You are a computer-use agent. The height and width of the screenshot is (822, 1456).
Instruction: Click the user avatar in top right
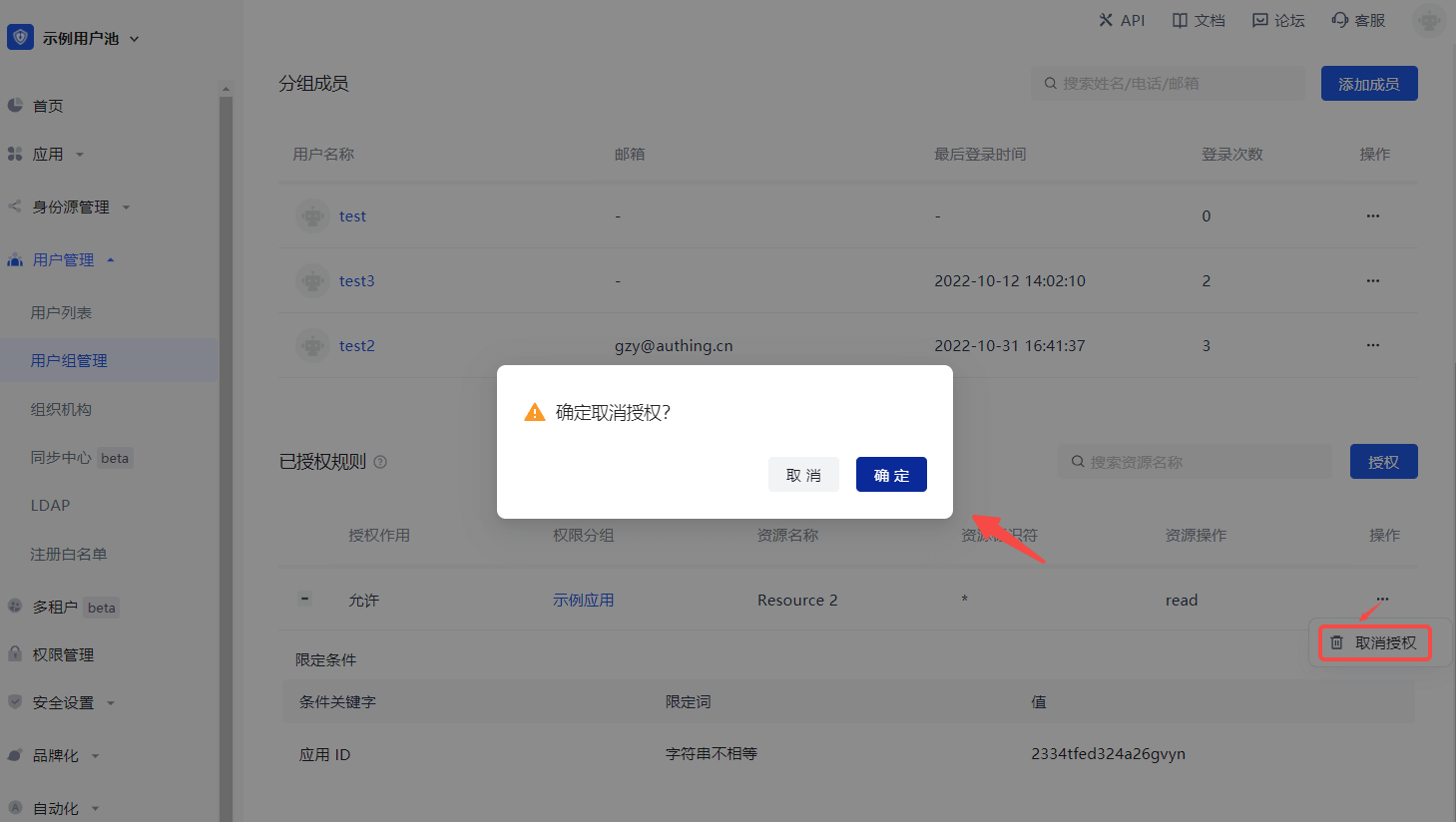1429,20
